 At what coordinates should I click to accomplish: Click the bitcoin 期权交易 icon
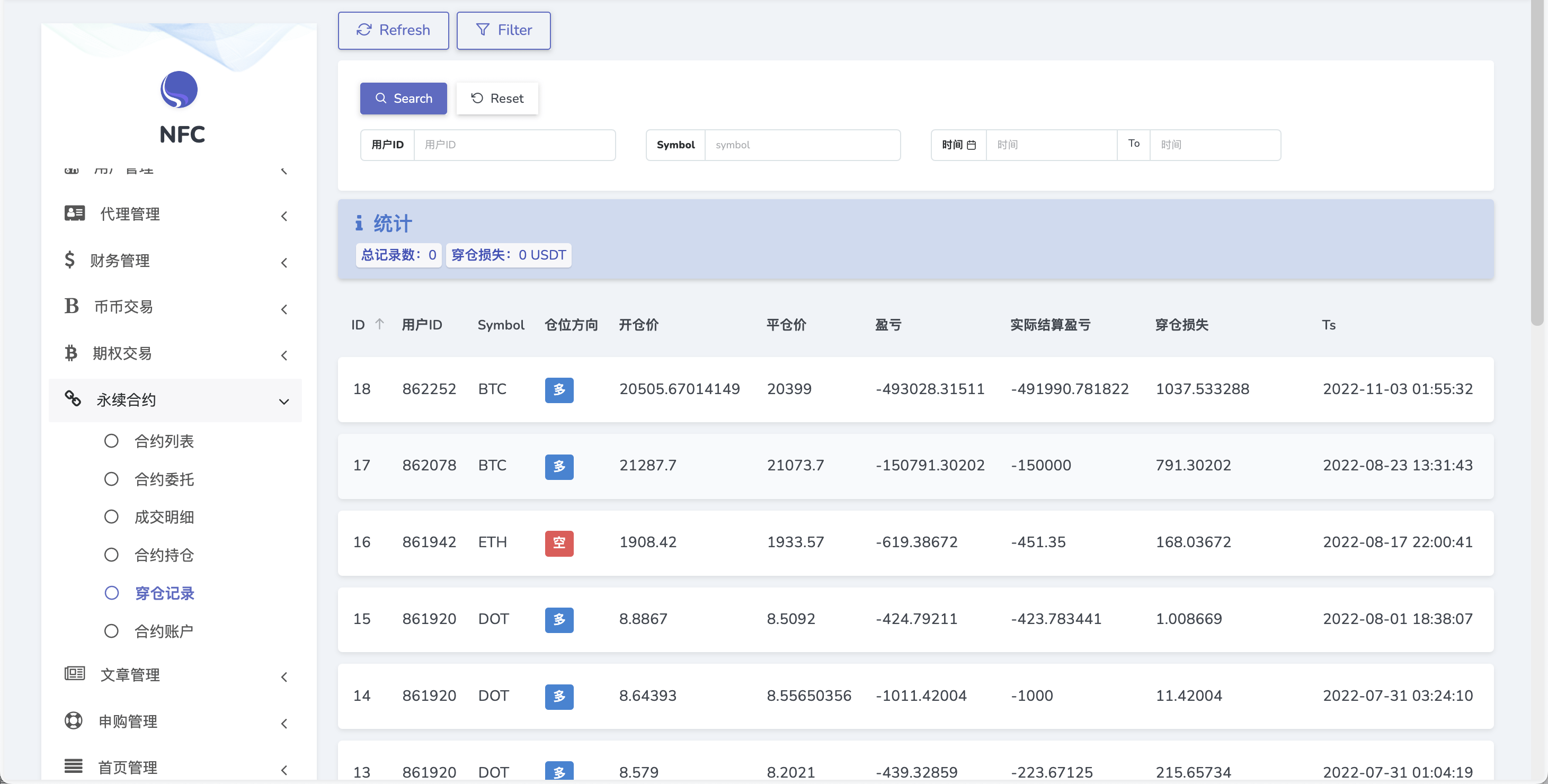[71, 353]
